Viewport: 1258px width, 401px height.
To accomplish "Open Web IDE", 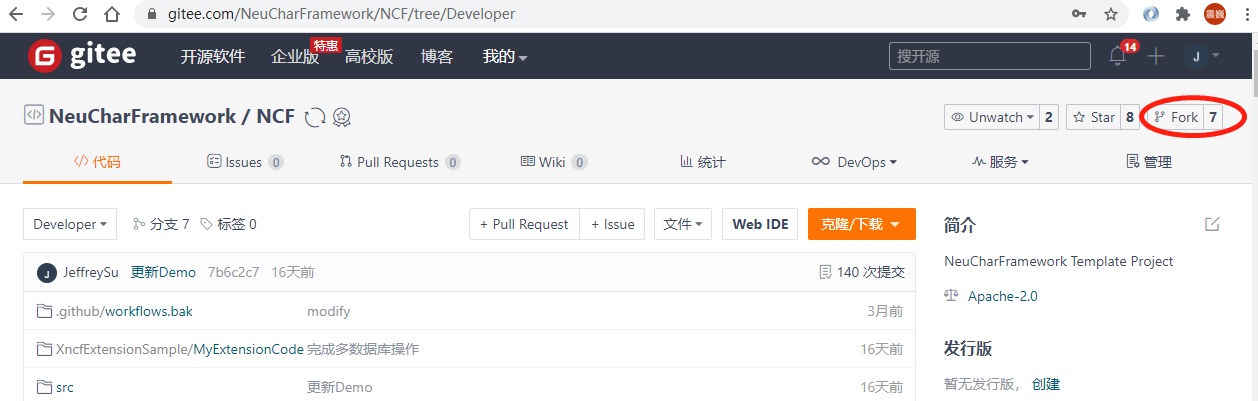I will (760, 224).
